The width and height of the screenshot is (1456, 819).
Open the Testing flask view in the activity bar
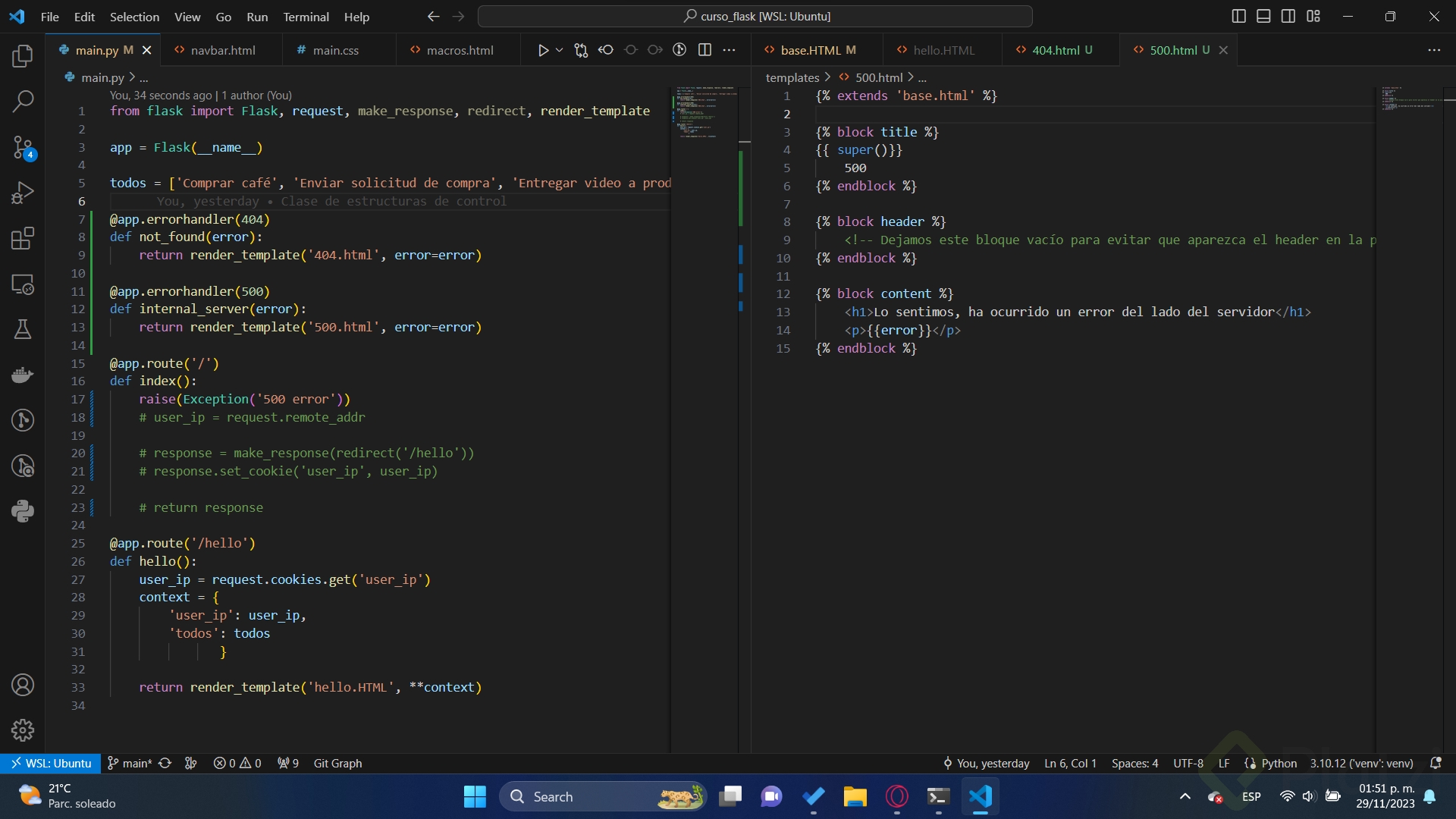coord(23,329)
